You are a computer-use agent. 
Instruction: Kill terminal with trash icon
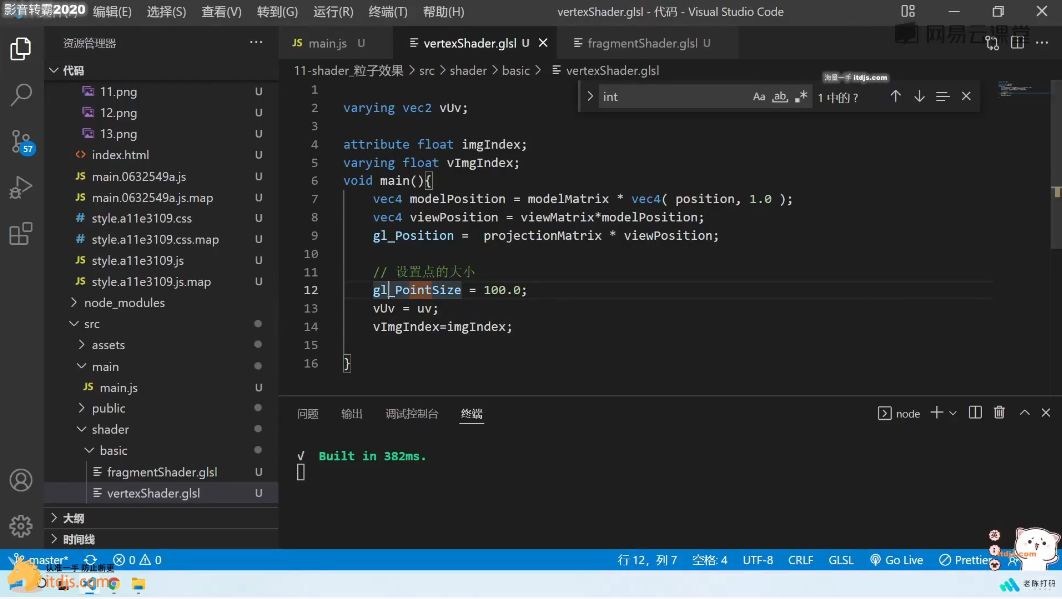coord(999,413)
